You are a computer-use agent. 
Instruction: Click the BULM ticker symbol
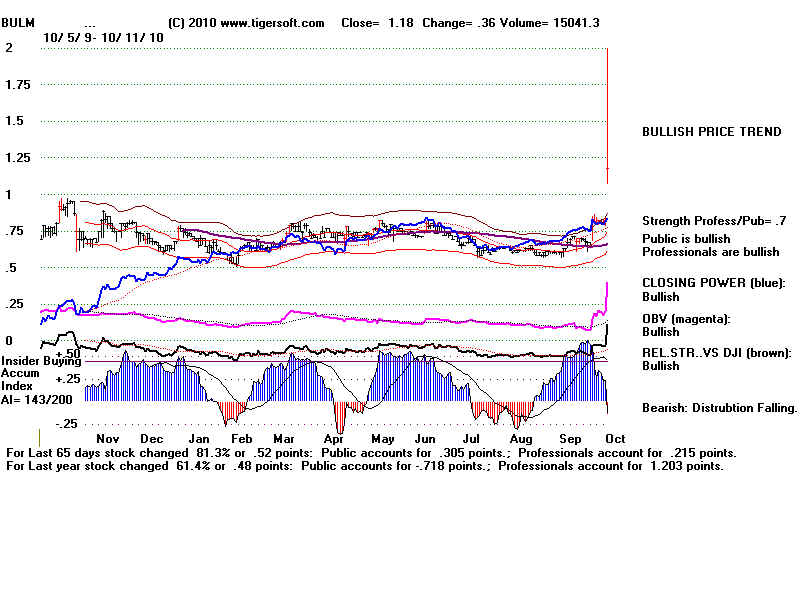18,23
